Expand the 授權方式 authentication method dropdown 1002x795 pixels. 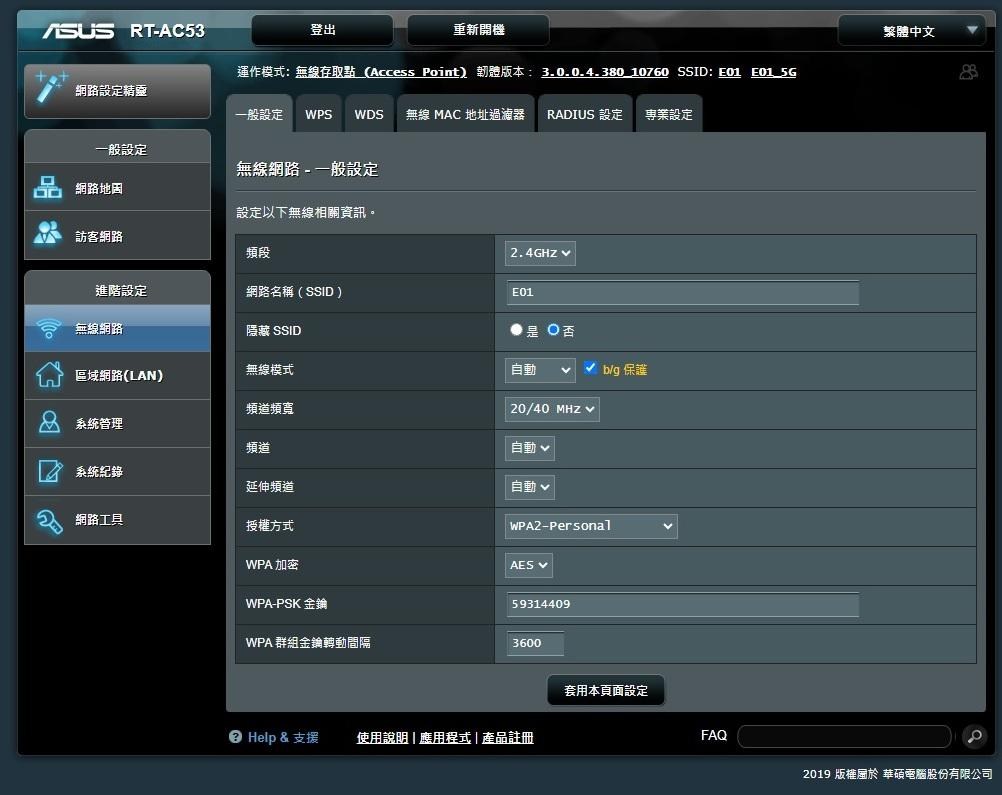click(x=590, y=526)
